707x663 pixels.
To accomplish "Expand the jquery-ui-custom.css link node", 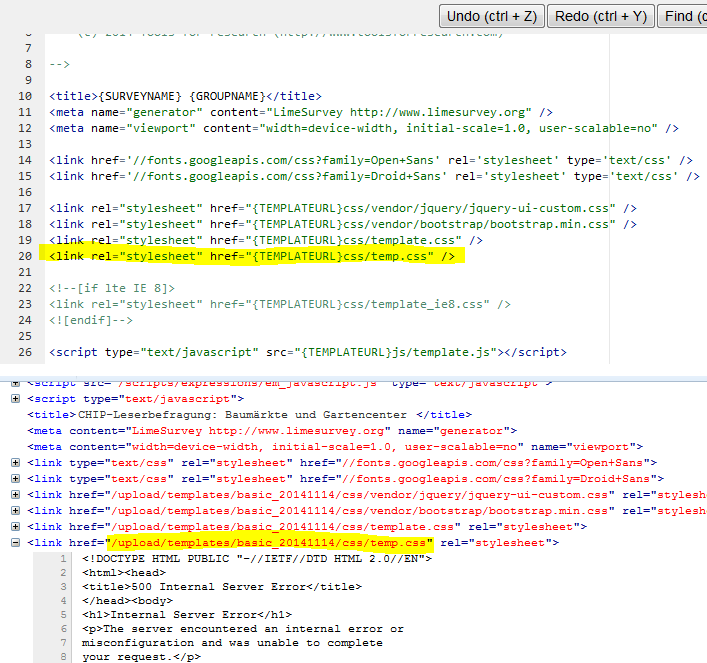I will click(x=16, y=494).
